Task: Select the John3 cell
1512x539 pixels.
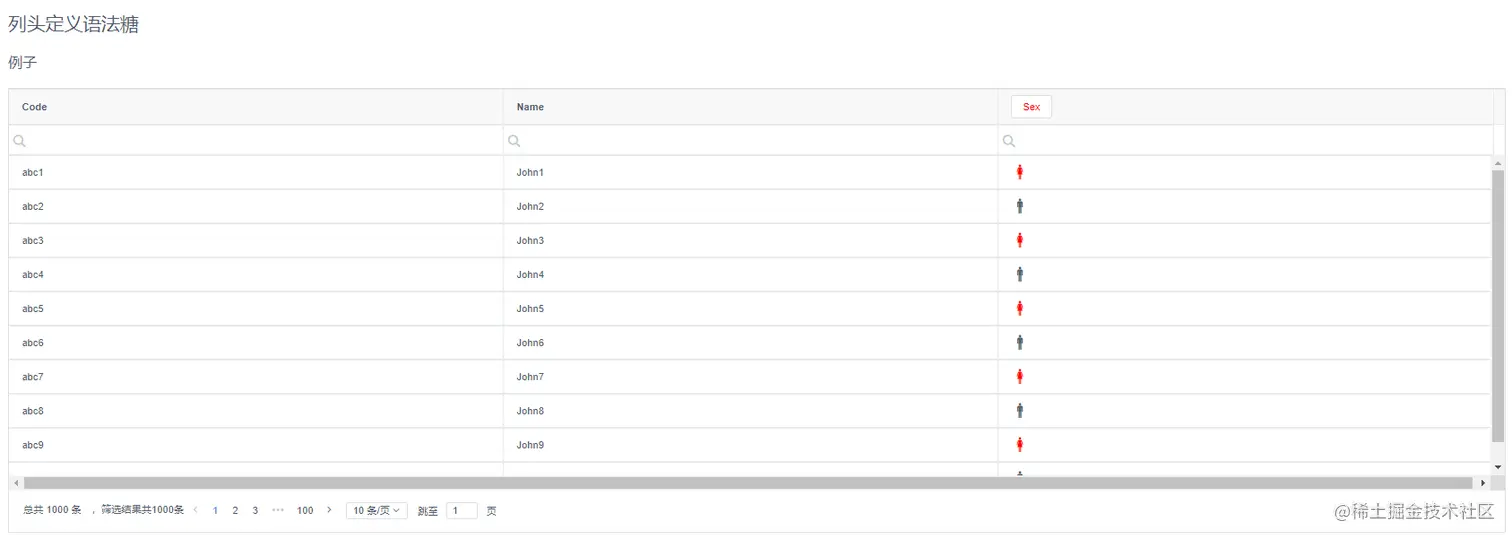Action: tap(751, 240)
